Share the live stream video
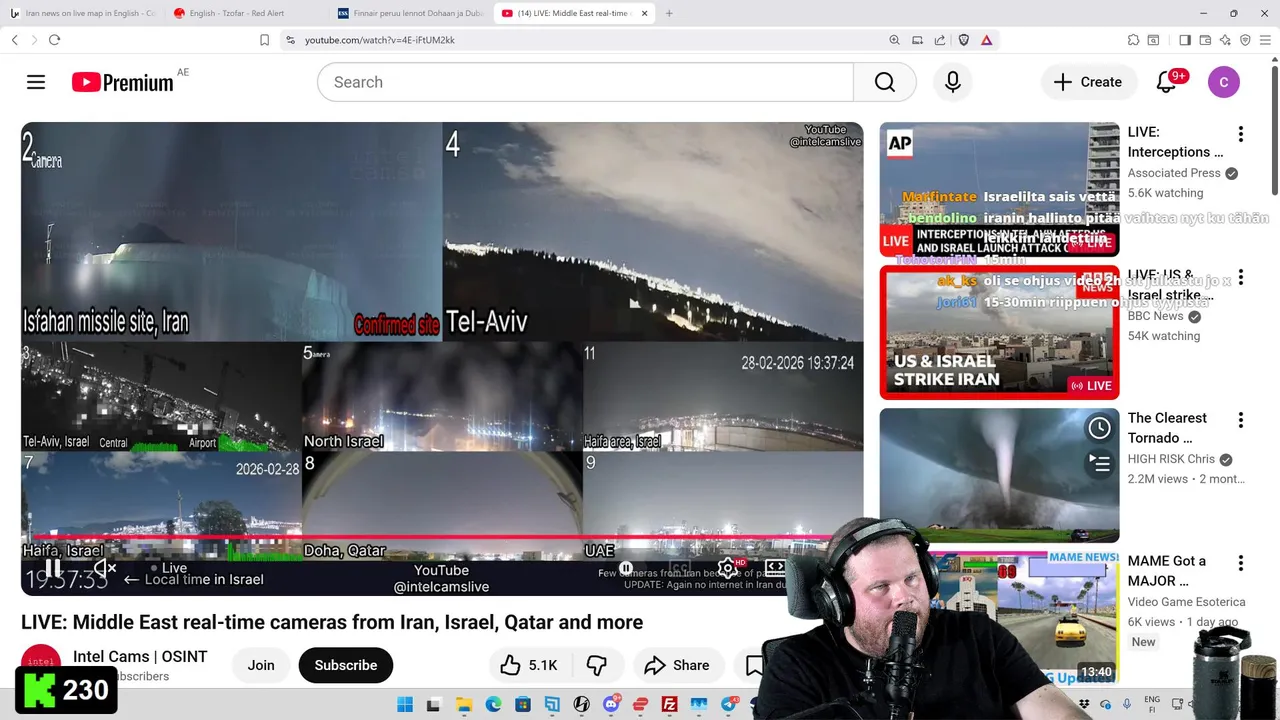This screenshot has height=720, width=1280. click(677, 665)
